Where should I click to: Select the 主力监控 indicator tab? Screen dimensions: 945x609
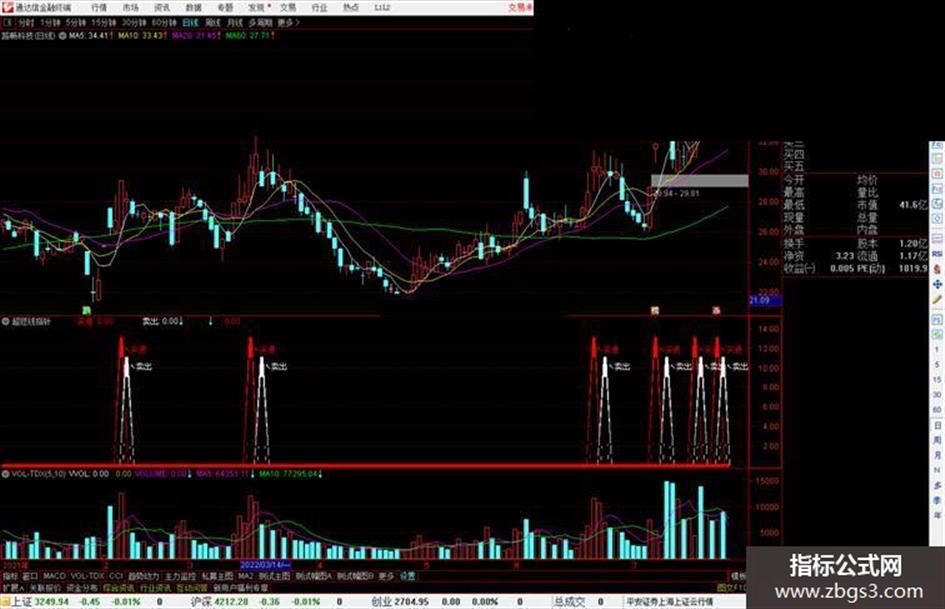180,576
